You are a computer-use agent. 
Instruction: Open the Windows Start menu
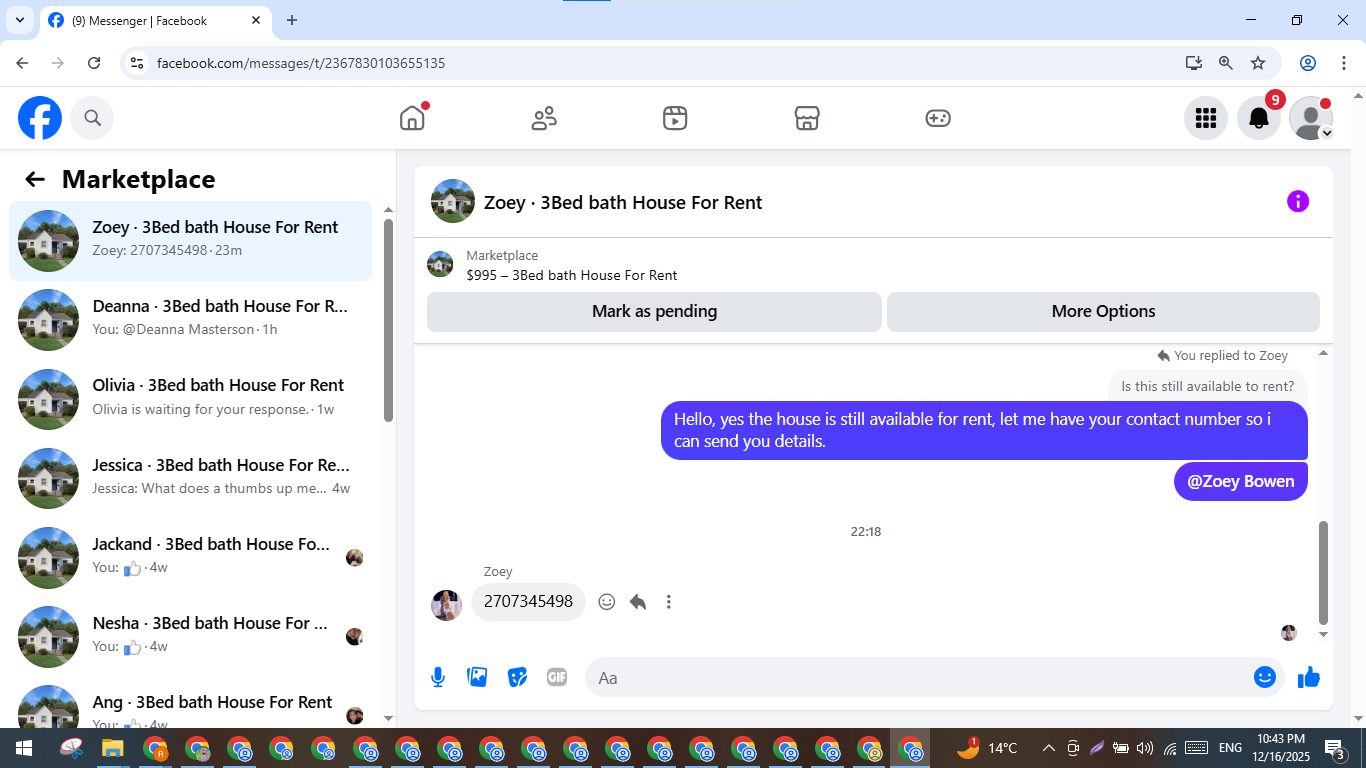(x=24, y=748)
